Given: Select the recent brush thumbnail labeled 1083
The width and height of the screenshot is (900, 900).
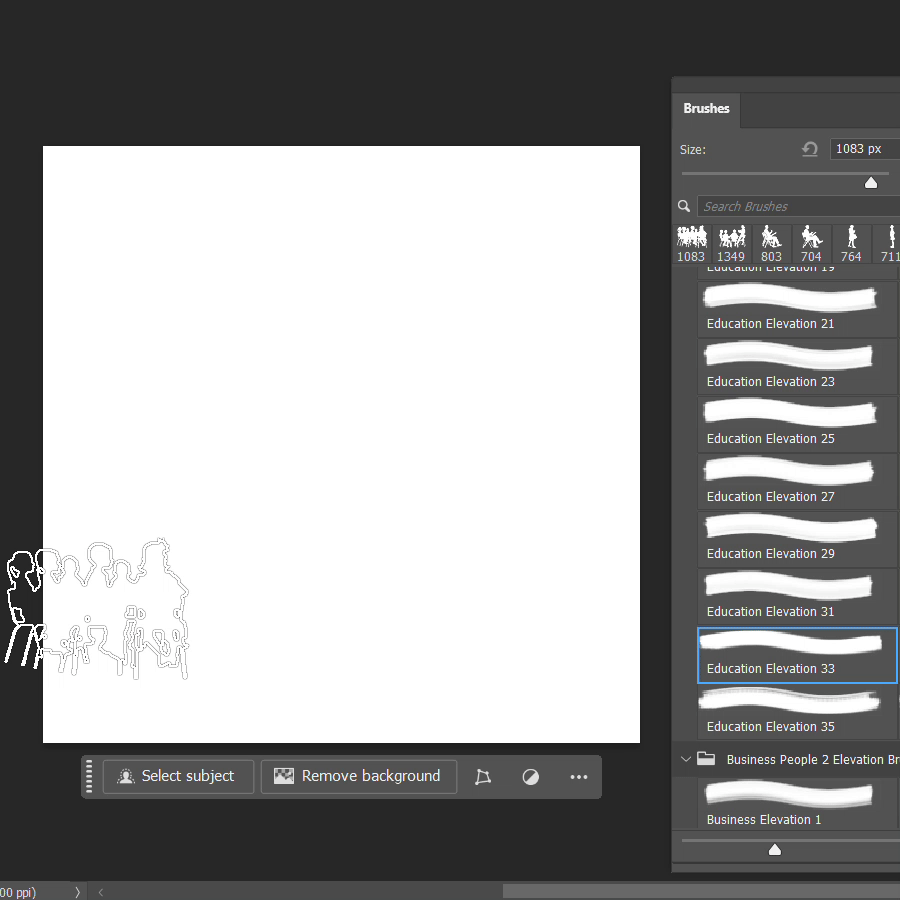Looking at the screenshot, I should point(691,243).
